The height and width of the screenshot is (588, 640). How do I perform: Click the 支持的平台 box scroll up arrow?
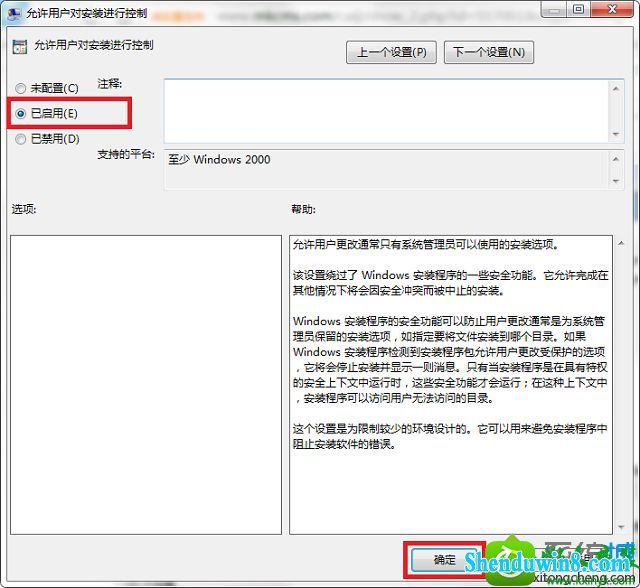pos(616,159)
